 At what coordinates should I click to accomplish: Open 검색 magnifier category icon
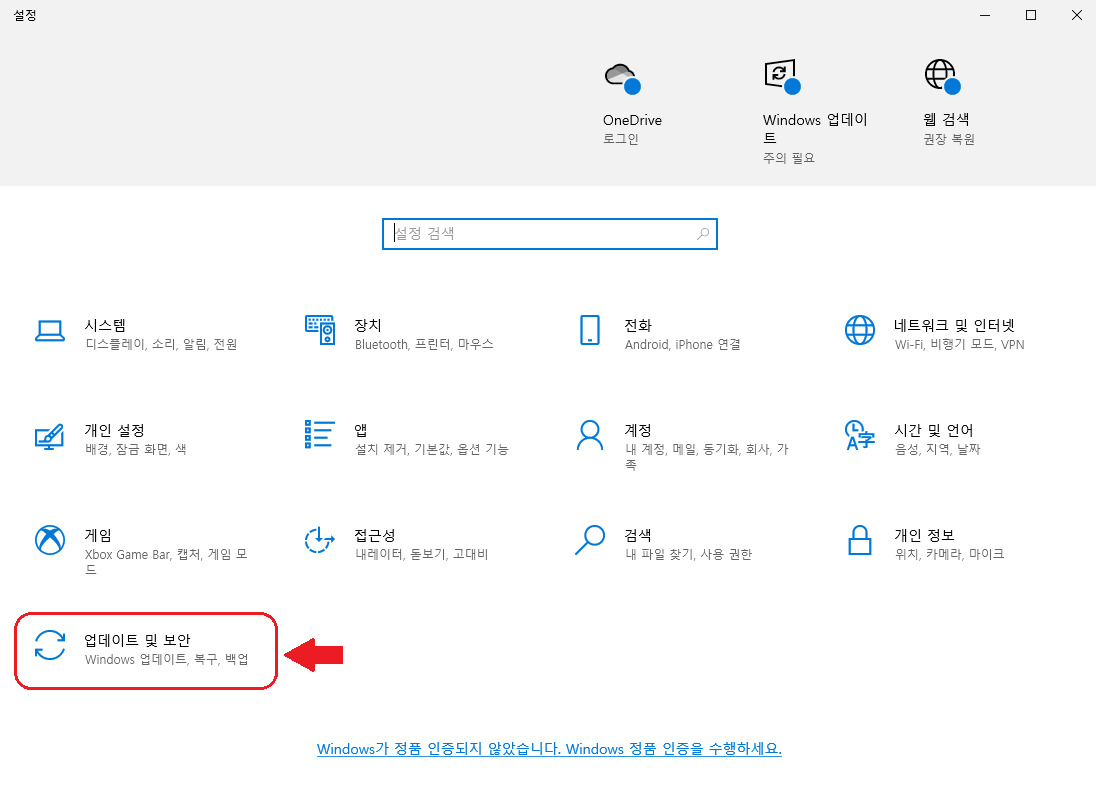click(590, 540)
